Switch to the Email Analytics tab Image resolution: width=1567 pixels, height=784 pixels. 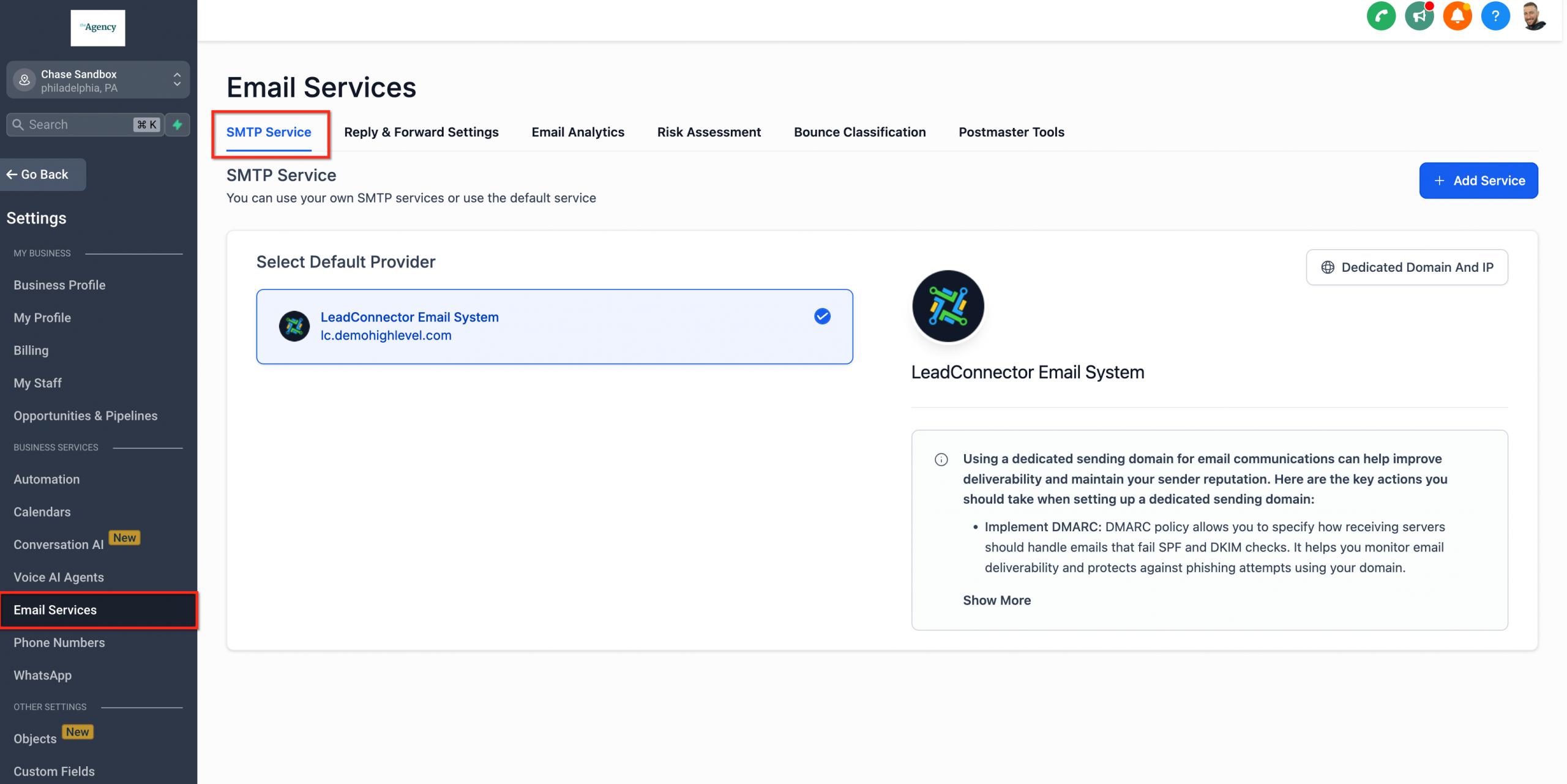(577, 132)
